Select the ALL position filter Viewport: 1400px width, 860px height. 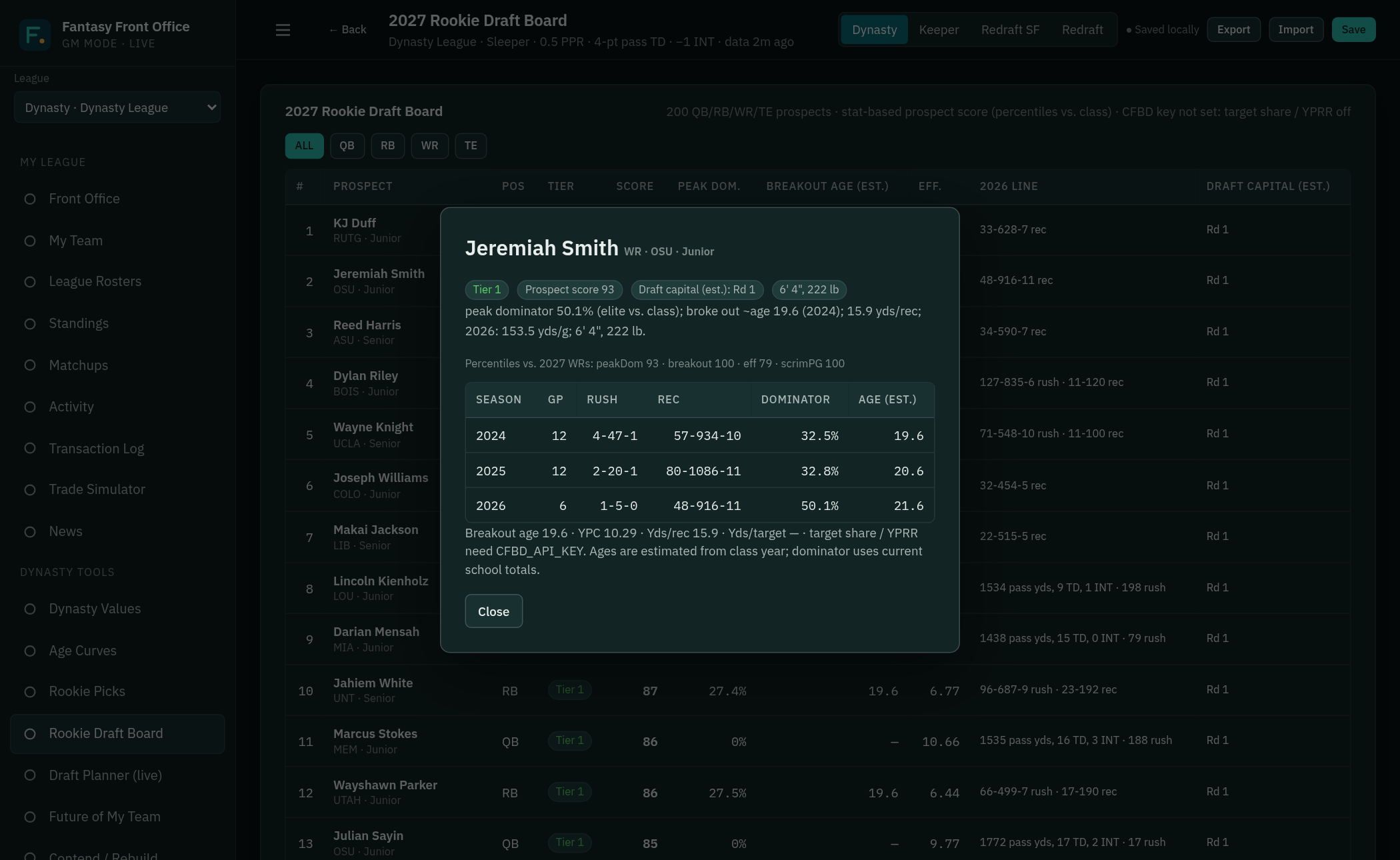(x=304, y=146)
